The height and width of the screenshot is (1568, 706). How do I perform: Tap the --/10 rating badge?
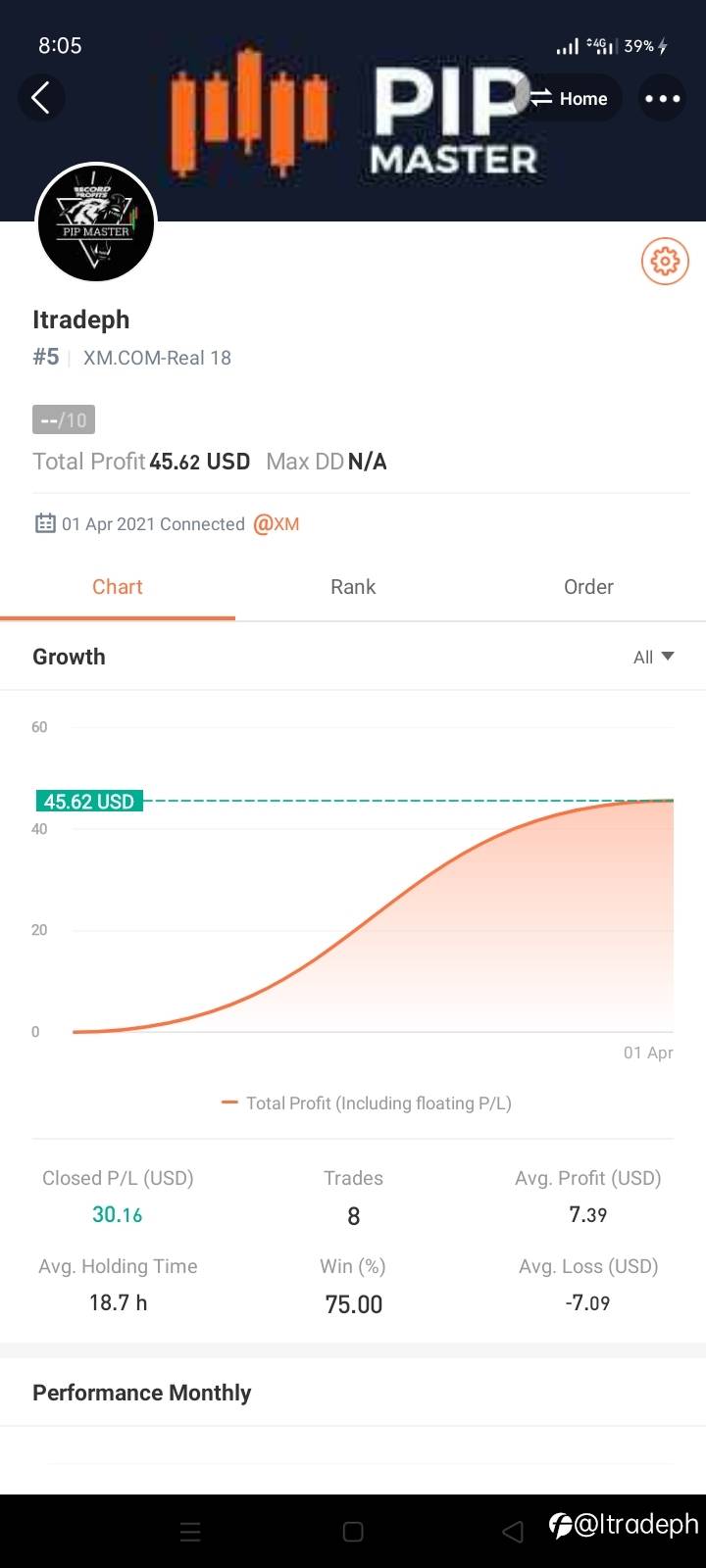click(64, 420)
